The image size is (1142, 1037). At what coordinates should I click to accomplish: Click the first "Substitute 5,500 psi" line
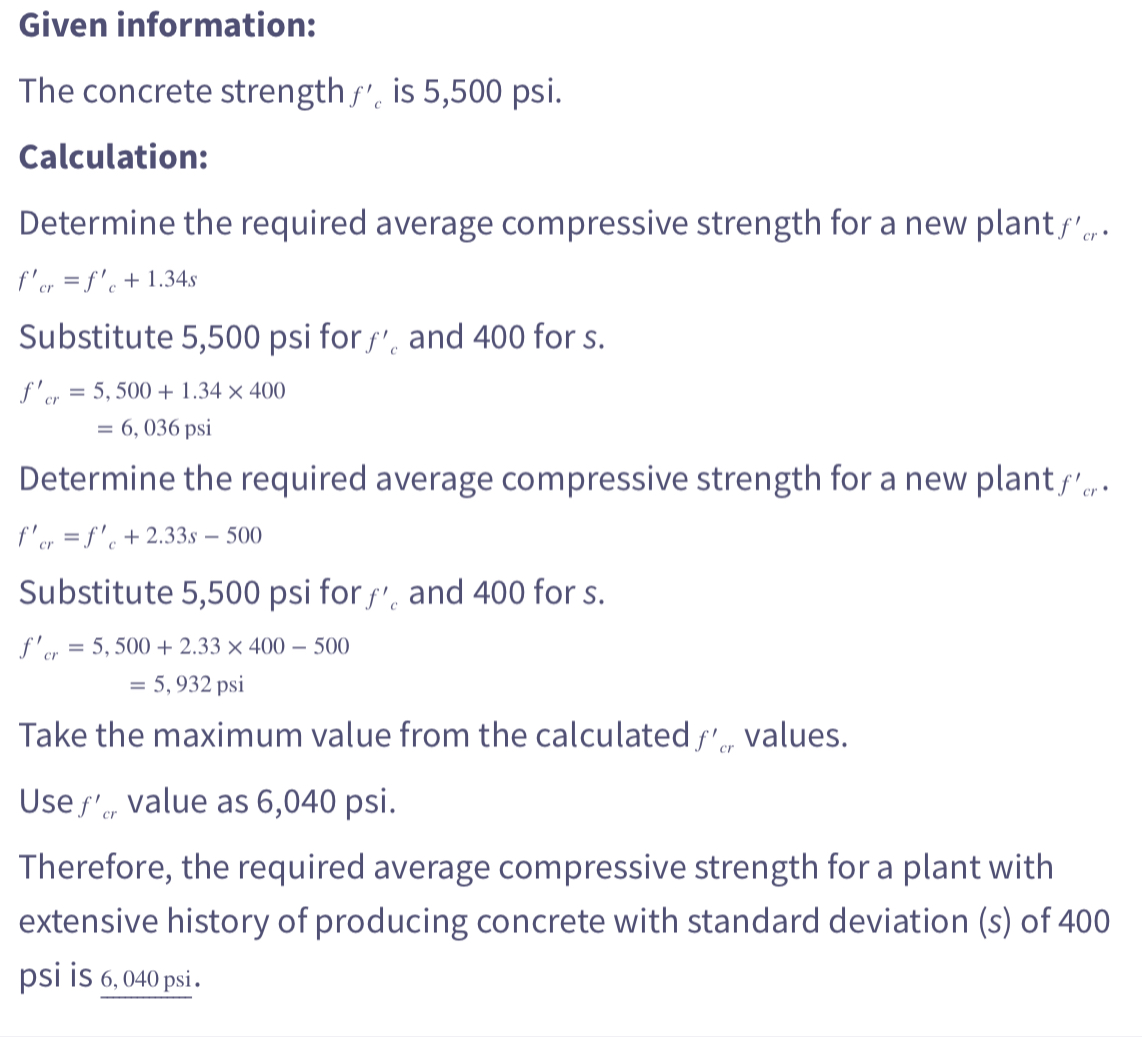point(311,337)
